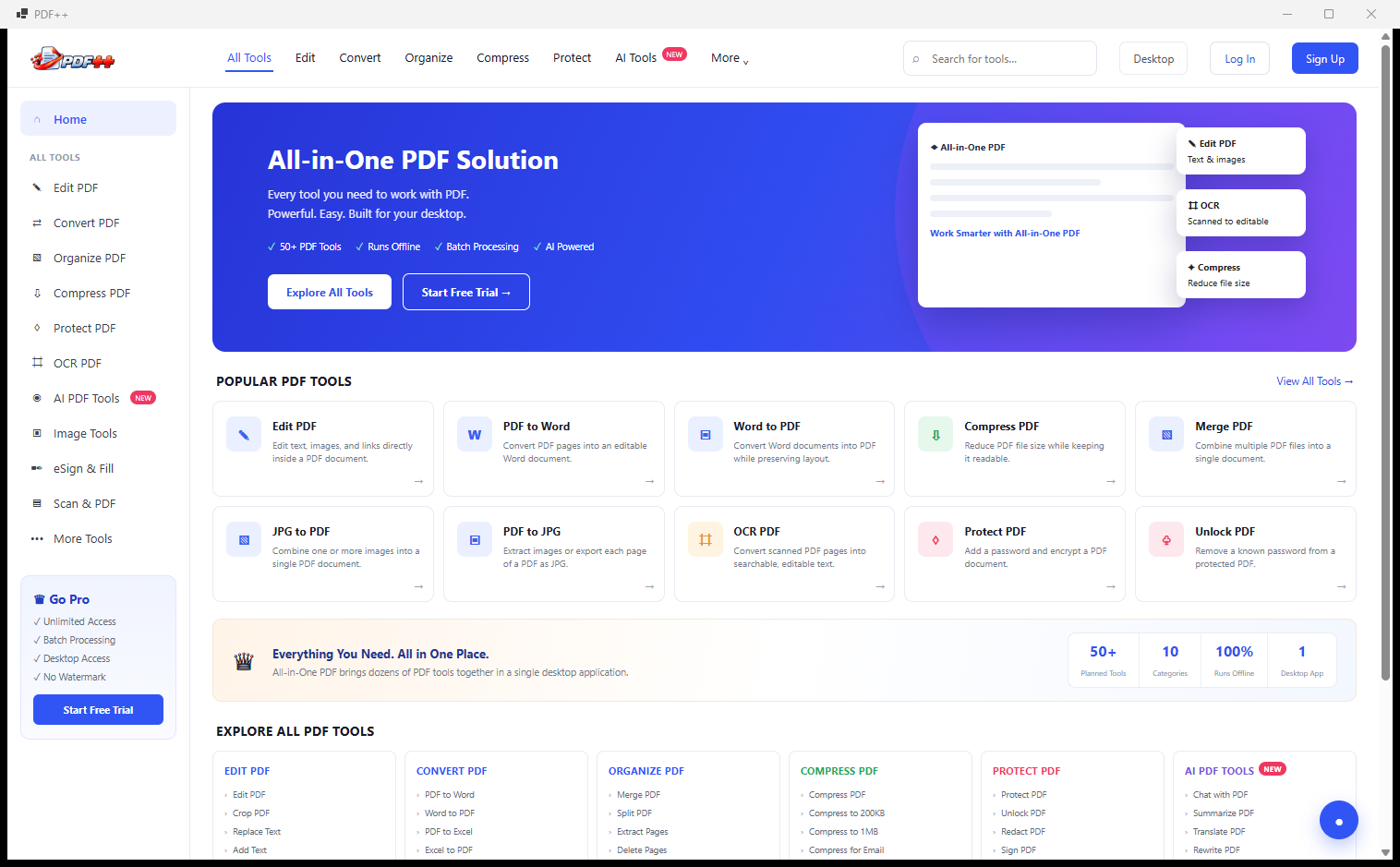Click the vertical page scrollbar thumb
Screen dimensions: 1400x867
point(1385,362)
